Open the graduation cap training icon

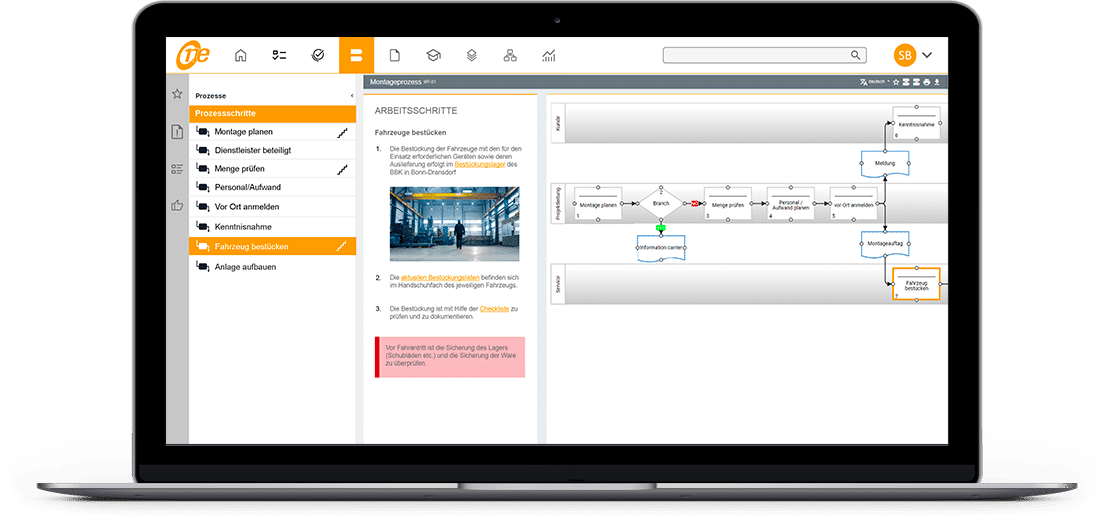coord(433,56)
